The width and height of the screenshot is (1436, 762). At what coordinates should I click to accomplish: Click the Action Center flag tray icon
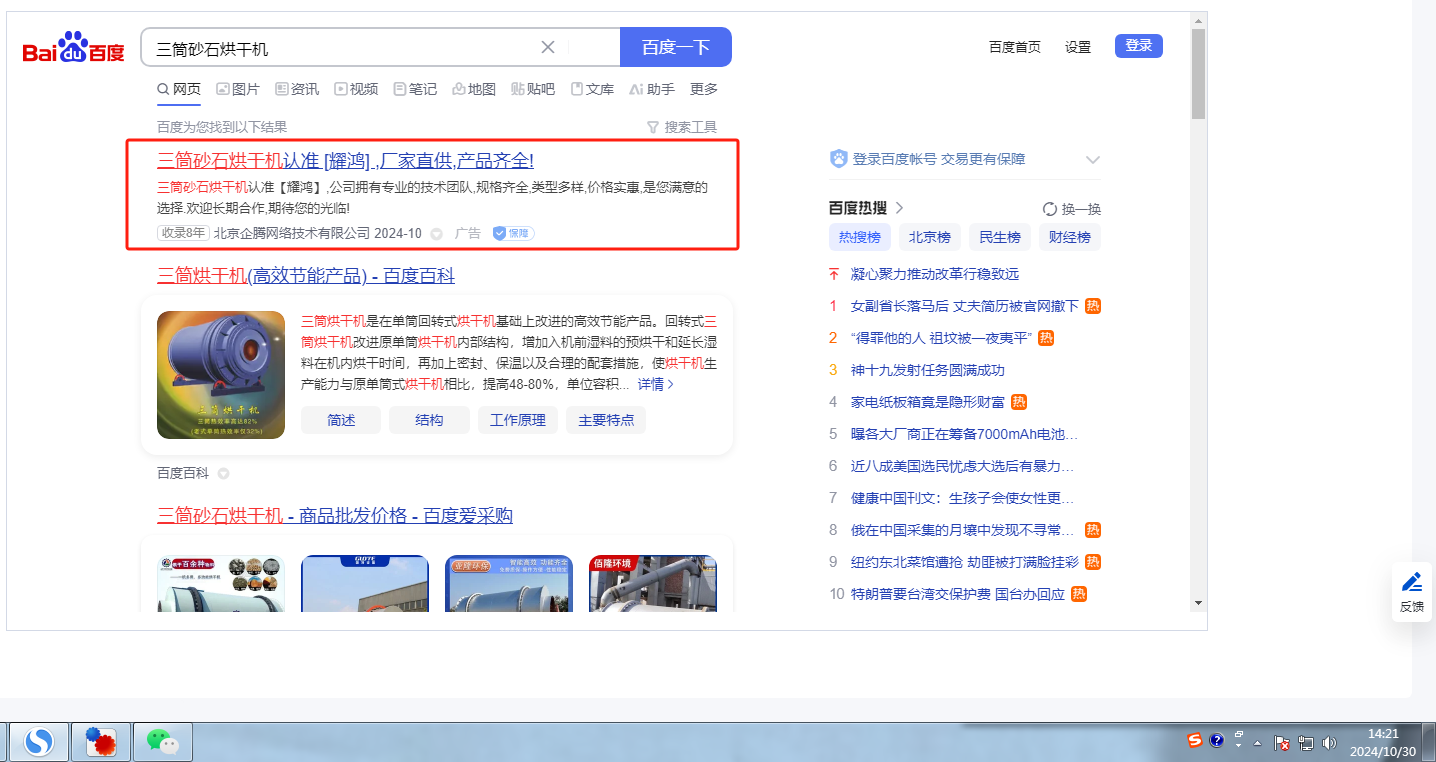(x=1283, y=743)
